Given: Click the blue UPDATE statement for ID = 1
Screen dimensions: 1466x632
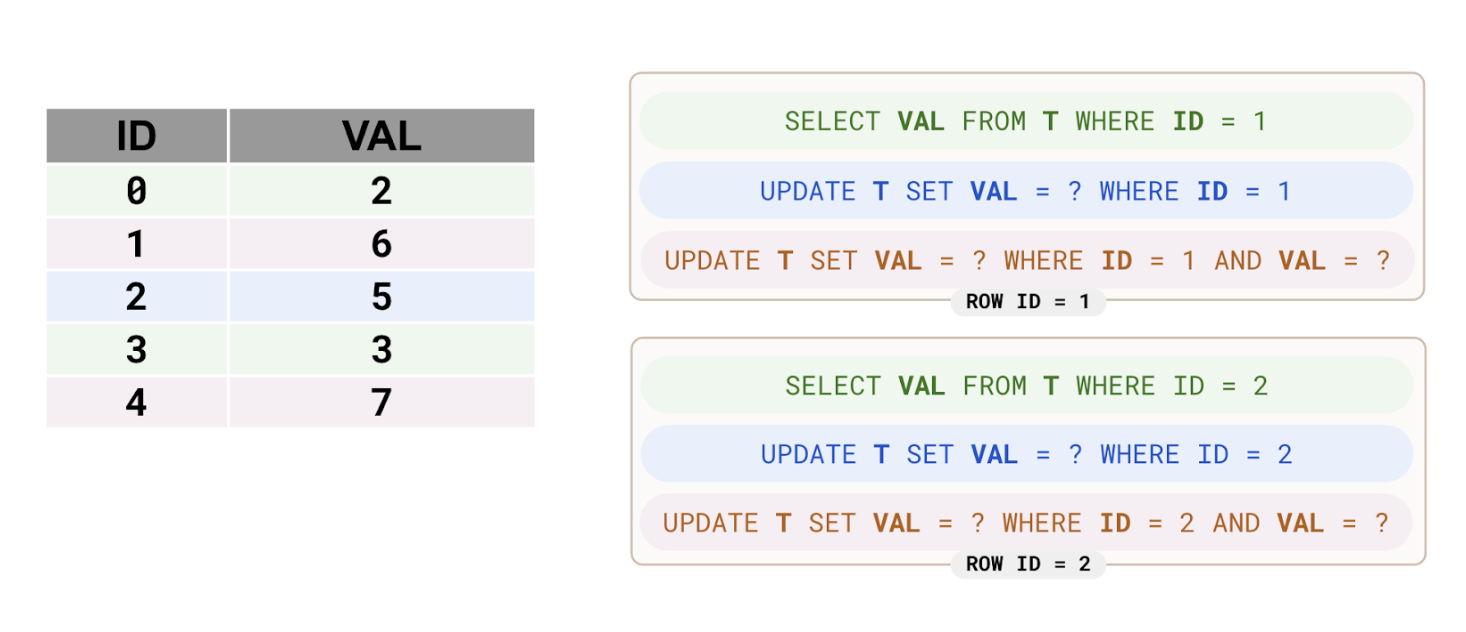Looking at the screenshot, I should pyautogui.click(x=1026, y=191).
